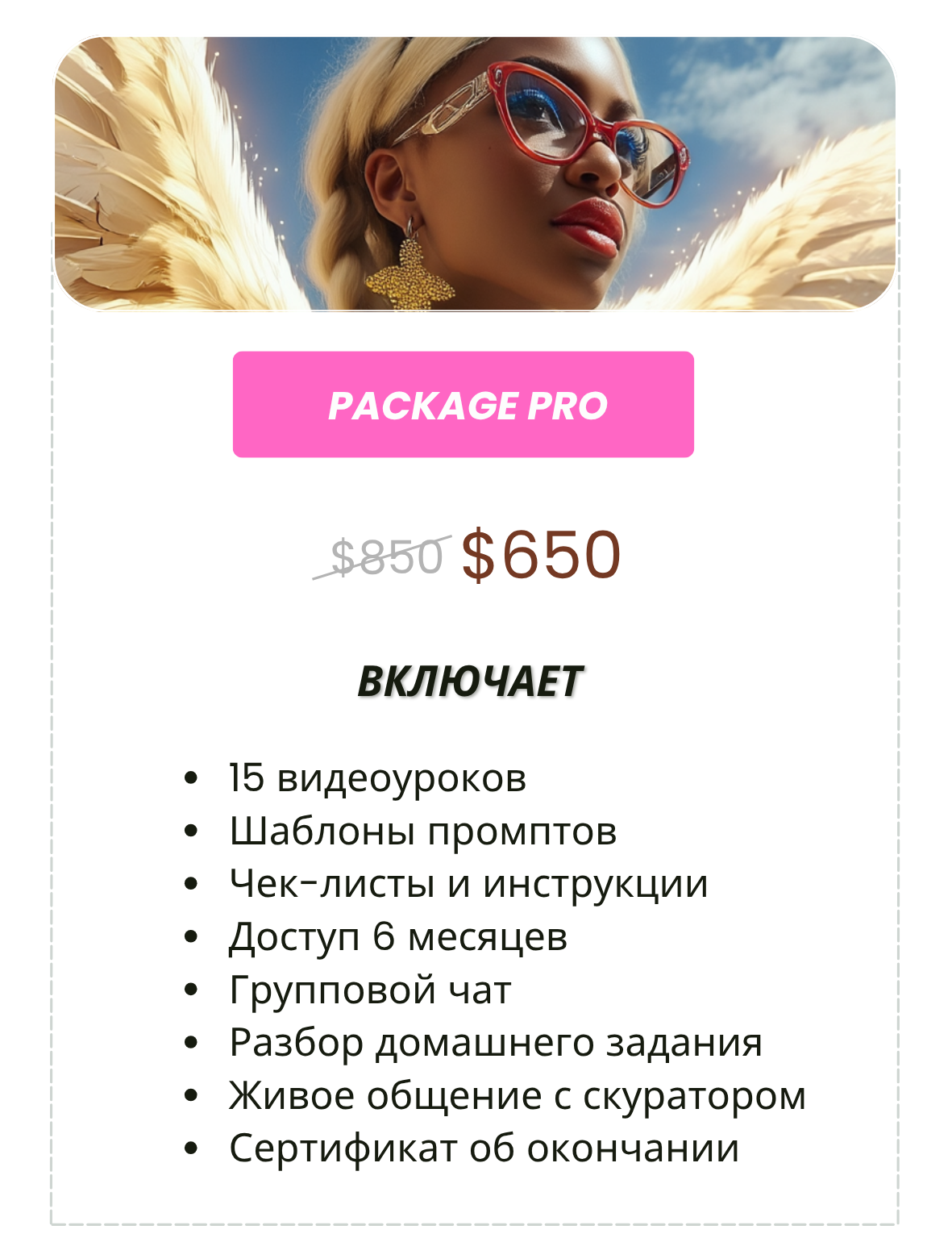Image resolution: width=952 pixels, height=1238 pixels.
Task: Click the Шаблоны промптов list item
Action: pyautogui.click(x=423, y=832)
